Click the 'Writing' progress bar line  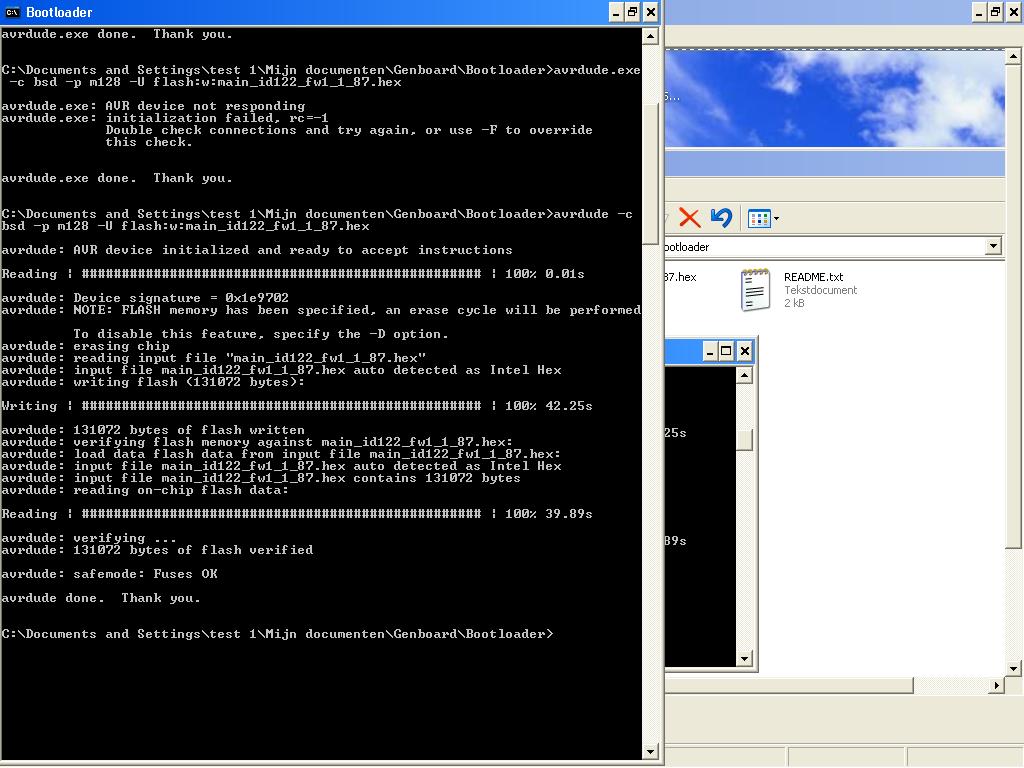pyautogui.click(x=296, y=406)
